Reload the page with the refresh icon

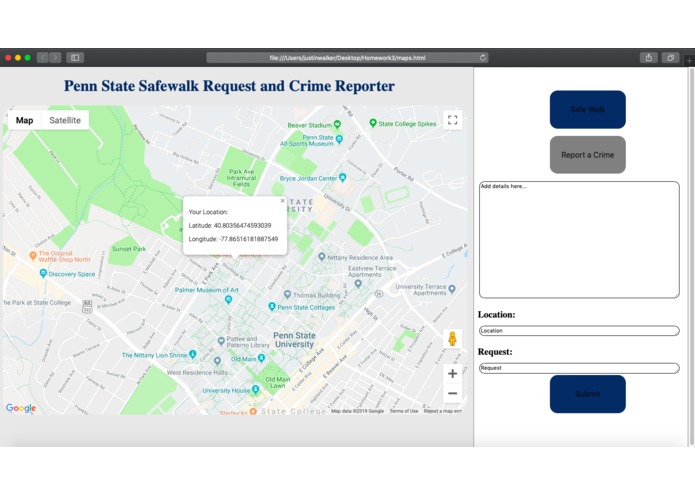coord(483,58)
